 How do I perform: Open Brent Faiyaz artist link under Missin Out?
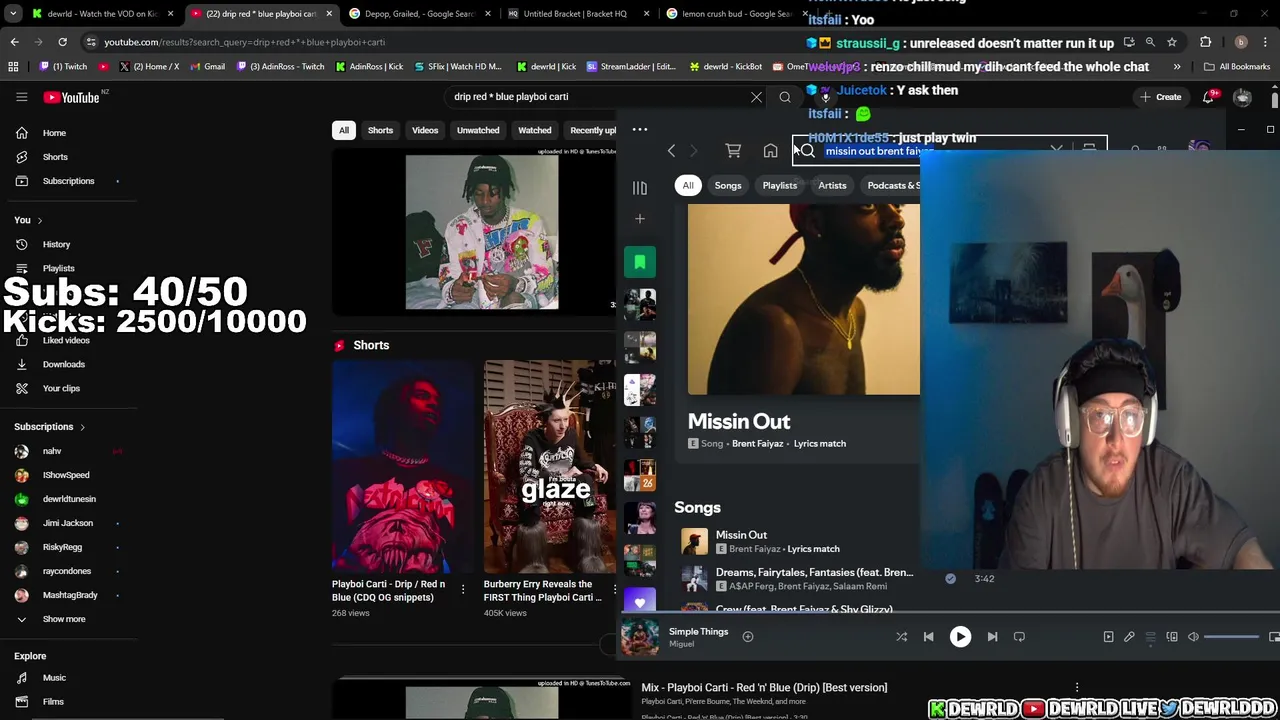pyautogui.click(x=757, y=443)
